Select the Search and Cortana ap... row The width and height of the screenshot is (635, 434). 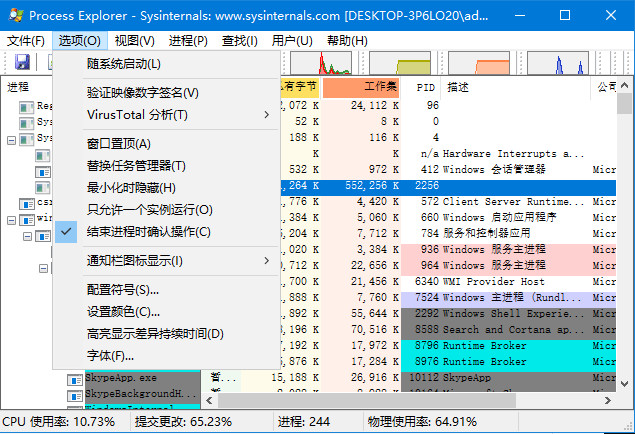448,330
